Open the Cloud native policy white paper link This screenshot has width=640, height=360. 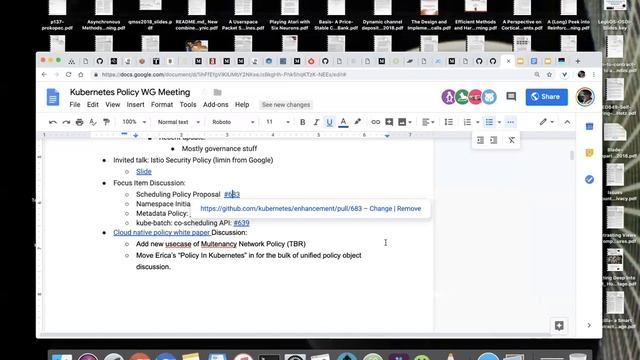(162, 232)
